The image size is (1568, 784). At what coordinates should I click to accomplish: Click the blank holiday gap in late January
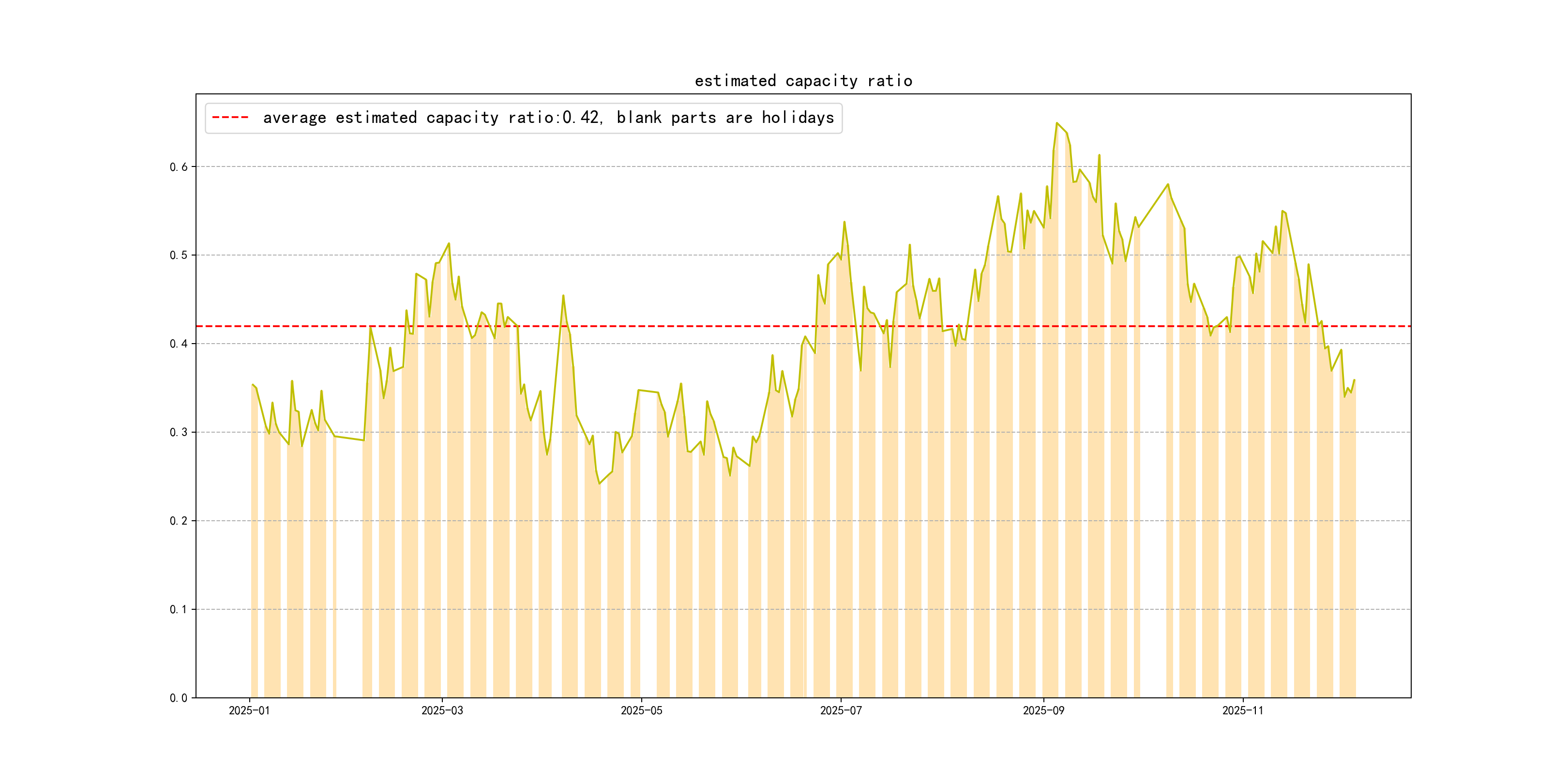pos(349,548)
